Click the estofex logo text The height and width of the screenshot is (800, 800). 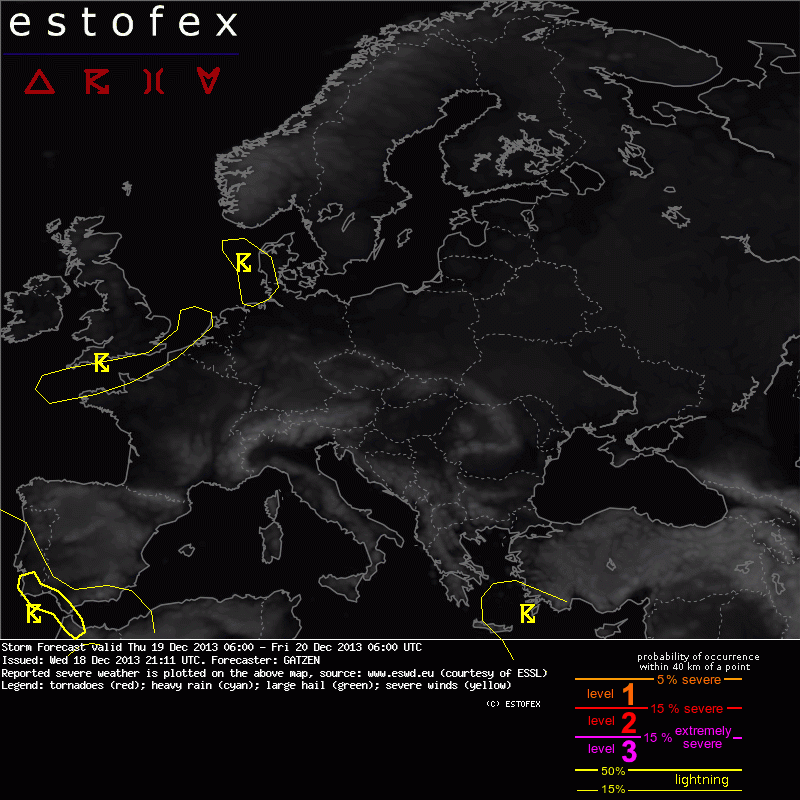click(123, 23)
